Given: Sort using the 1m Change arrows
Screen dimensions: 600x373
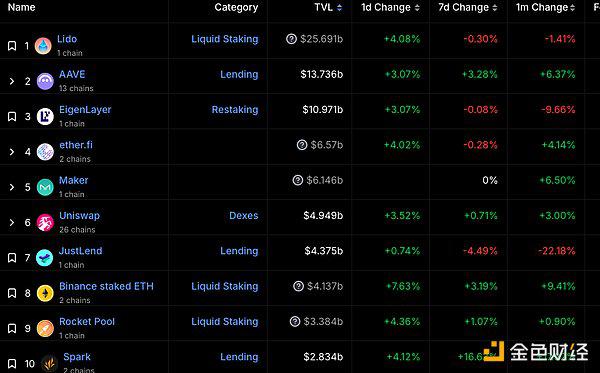Looking at the screenshot, I should [x=572, y=8].
